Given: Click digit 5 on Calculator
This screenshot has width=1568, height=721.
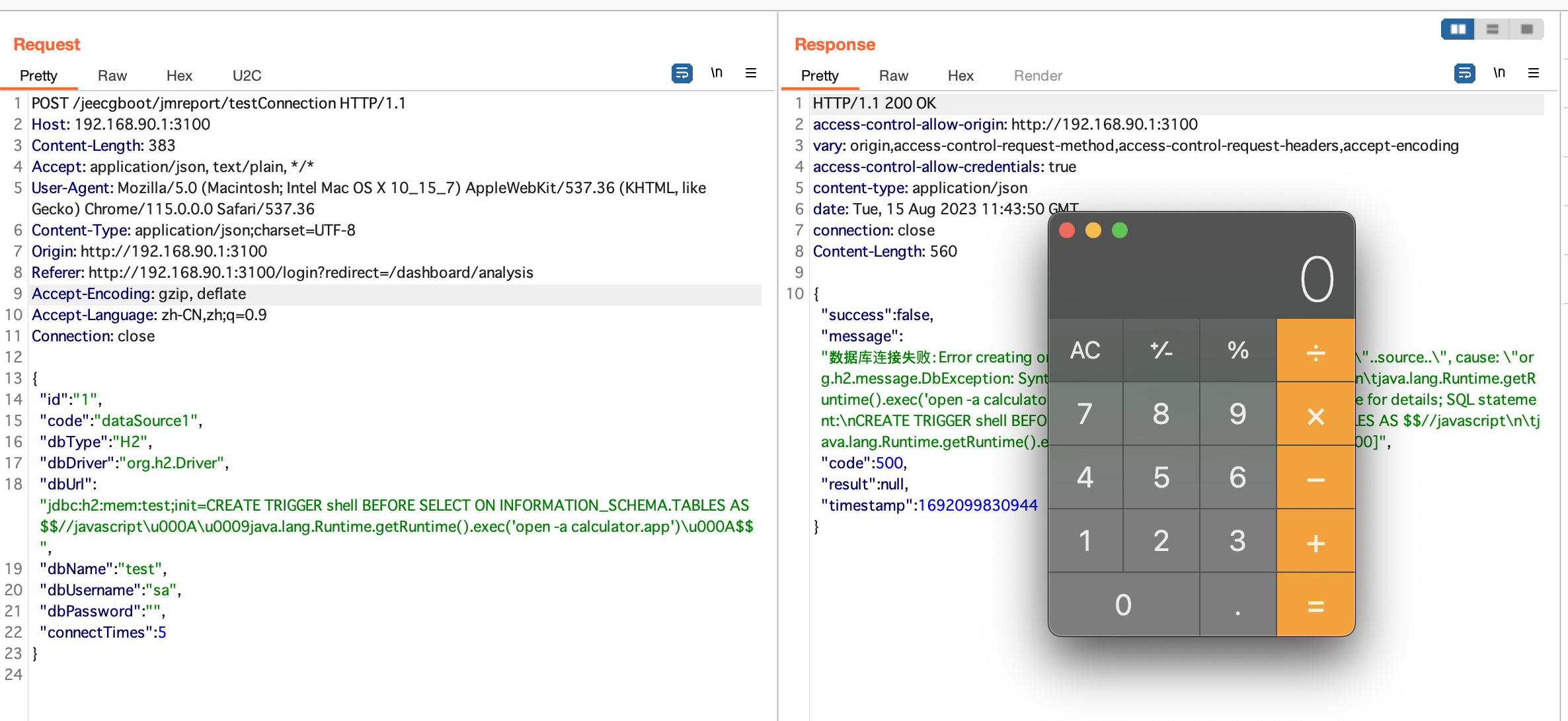Looking at the screenshot, I should click(x=1161, y=478).
